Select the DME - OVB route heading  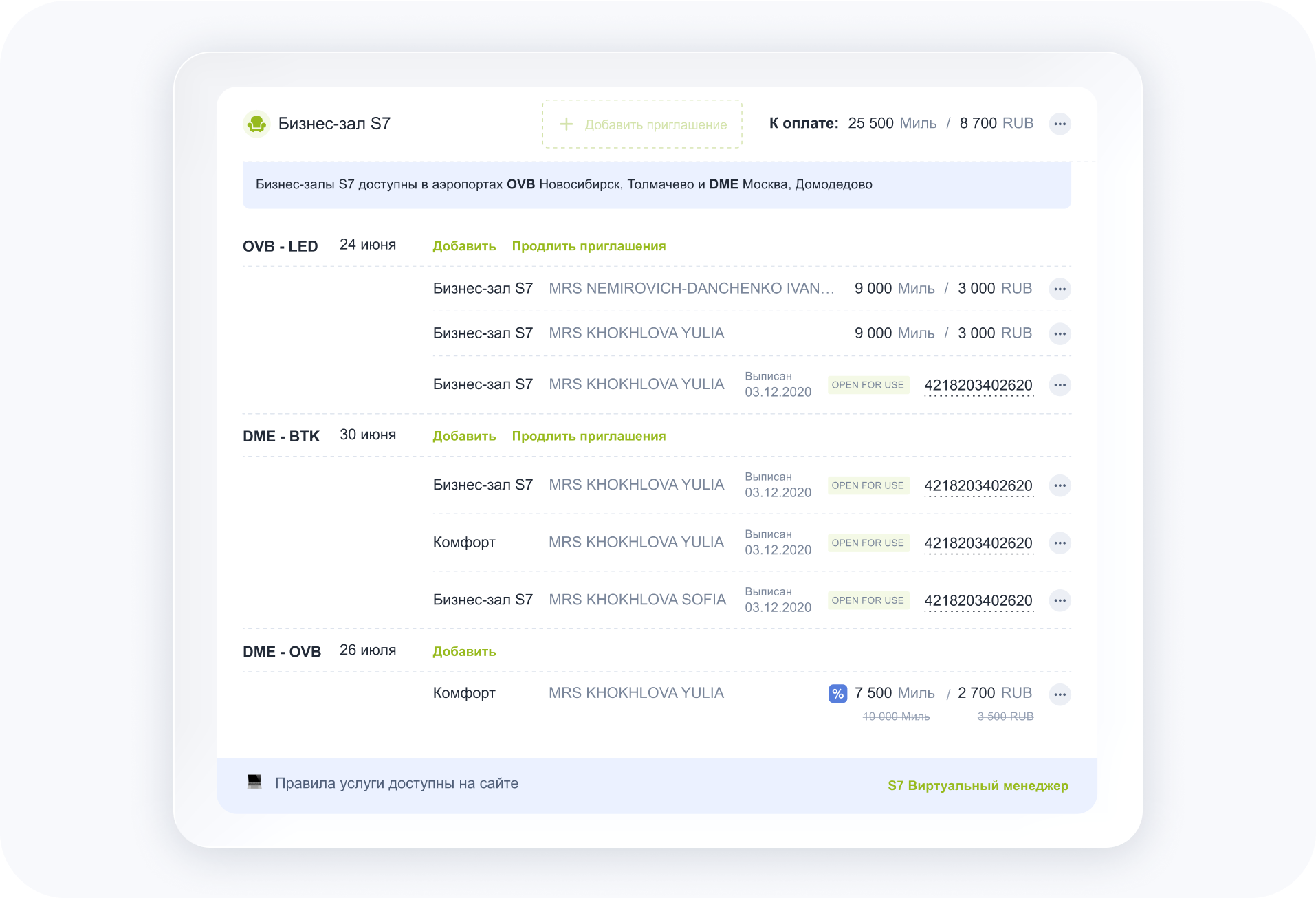coord(282,651)
